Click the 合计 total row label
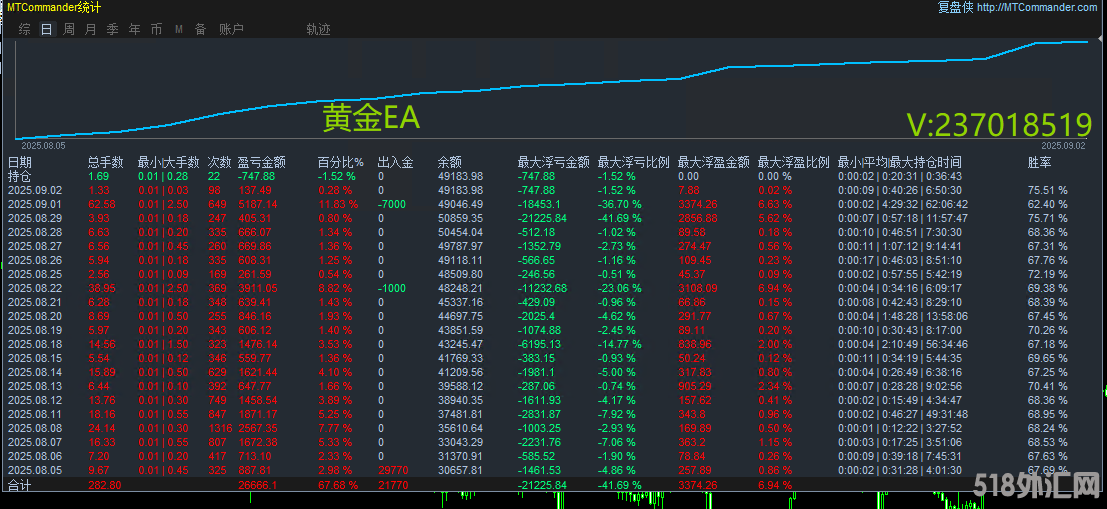The image size is (1107, 509). tap(19, 485)
